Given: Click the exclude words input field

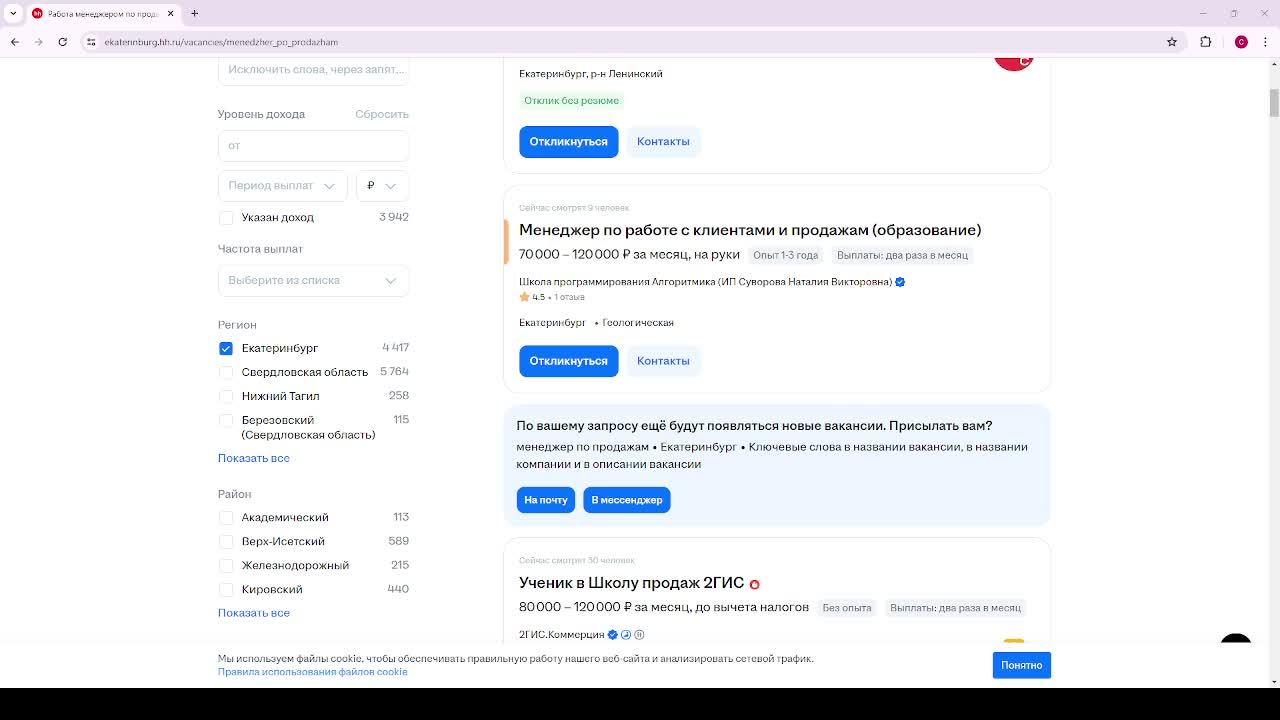Looking at the screenshot, I should point(313,70).
